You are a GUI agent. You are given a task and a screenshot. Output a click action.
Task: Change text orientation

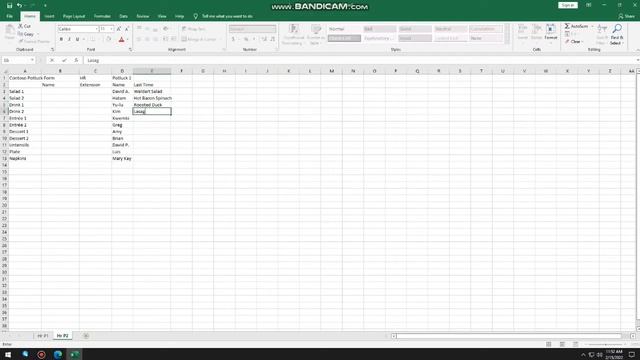click(x=165, y=29)
